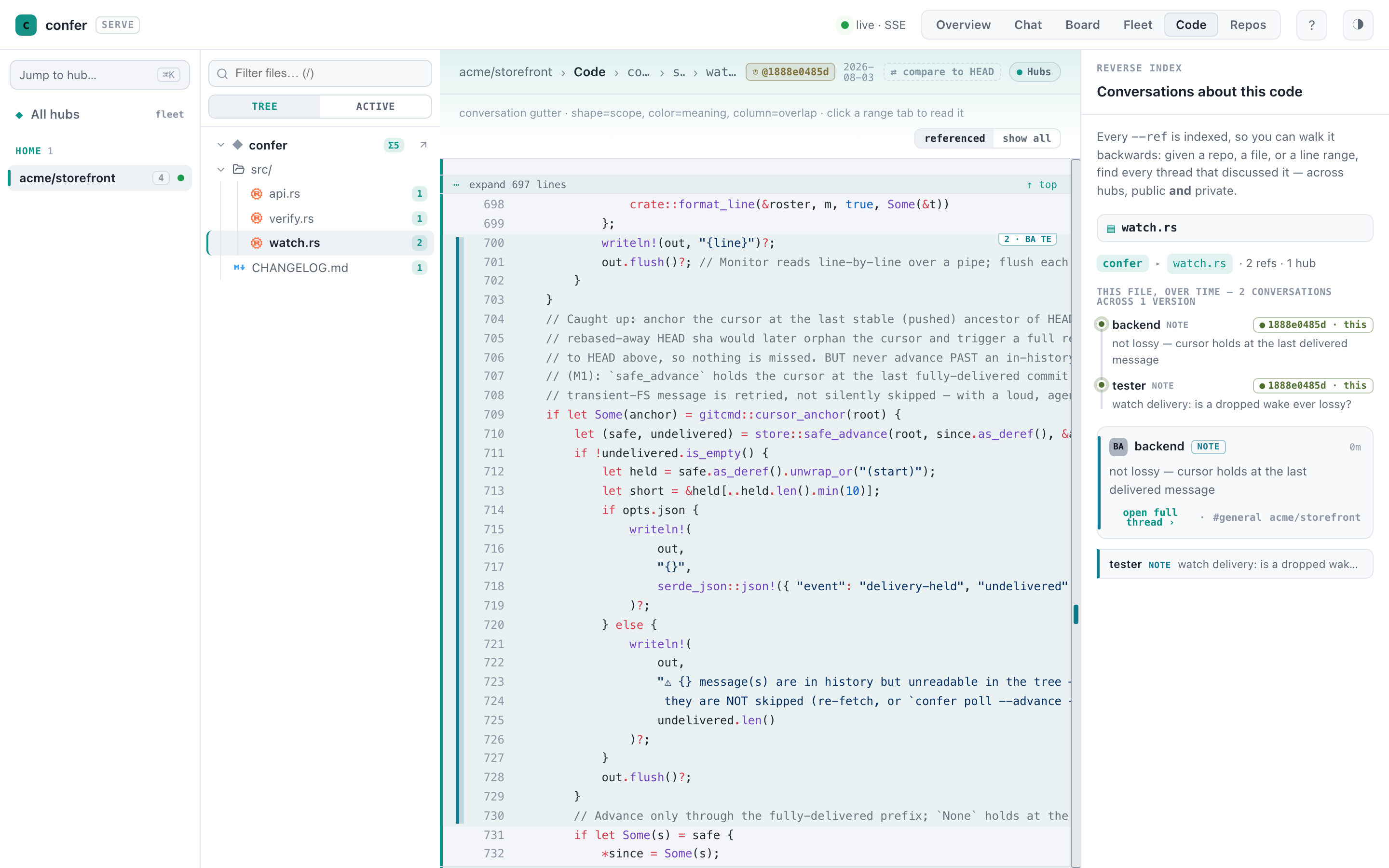Click the confer chip in Reverse Index
The height and width of the screenshot is (868, 1389).
click(1122, 263)
